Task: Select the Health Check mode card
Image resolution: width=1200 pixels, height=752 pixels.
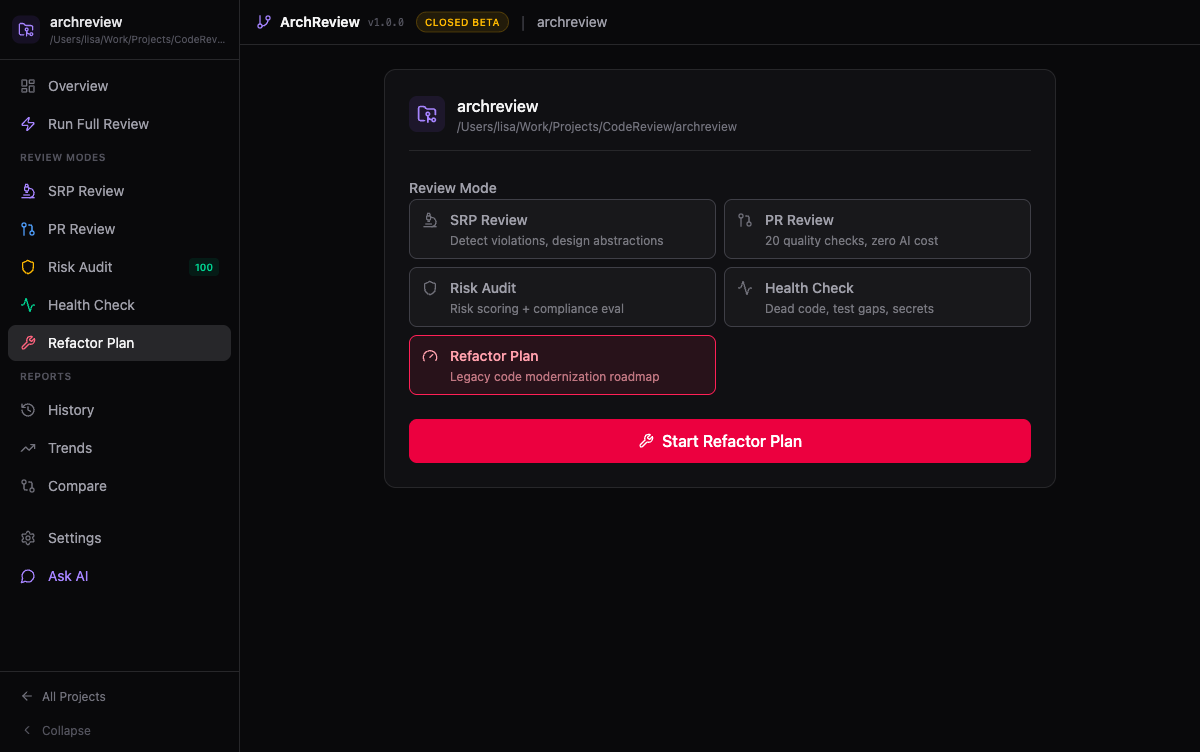Action: click(877, 297)
